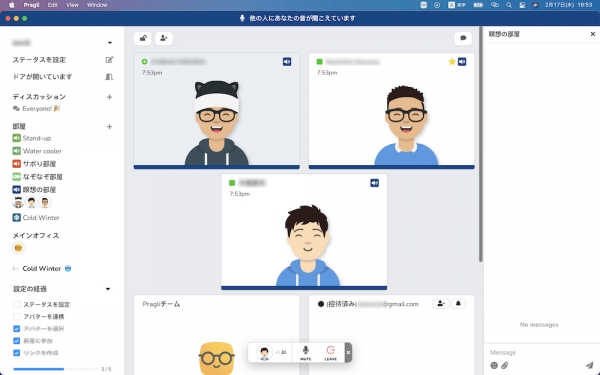Image resolution: width=600 pixels, height=375 pixels.
Task: Check the アバターを連携 checkbox
Action: point(16,316)
